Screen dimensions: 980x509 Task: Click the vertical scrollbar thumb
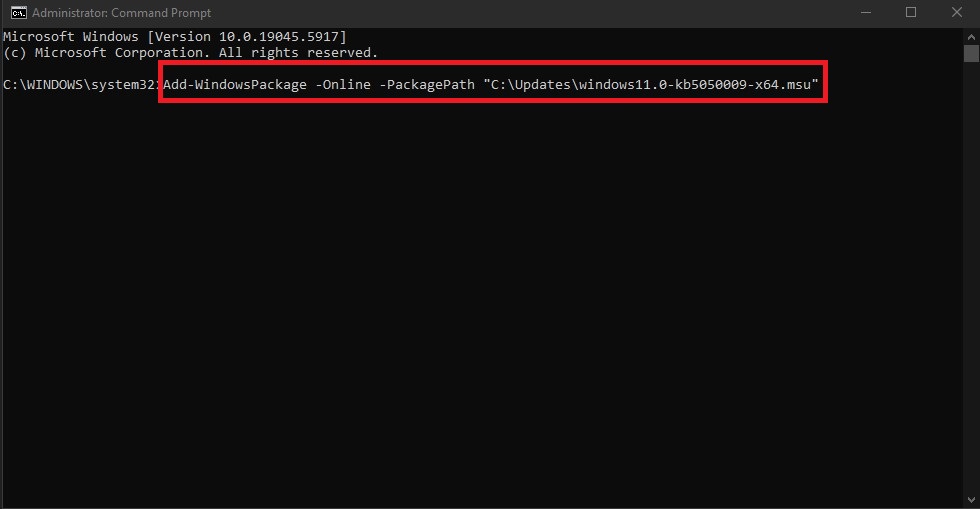(970, 53)
